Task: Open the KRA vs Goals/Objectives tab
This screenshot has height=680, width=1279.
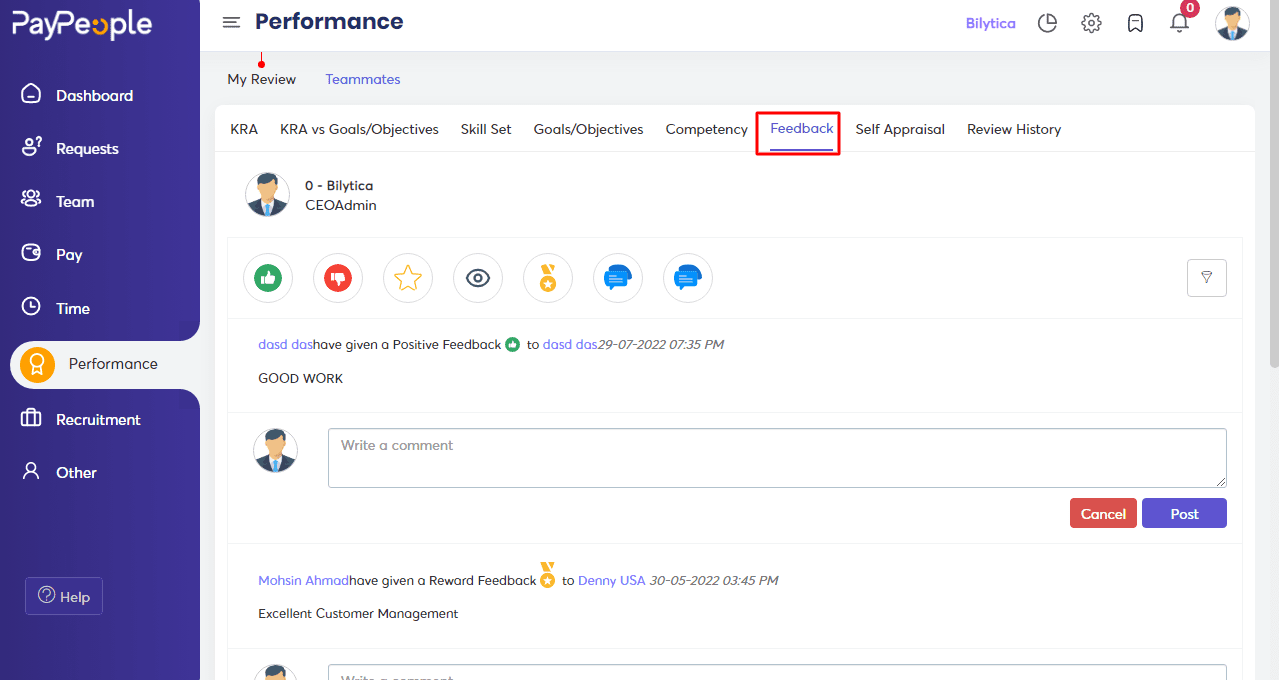Action: pyautogui.click(x=359, y=129)
